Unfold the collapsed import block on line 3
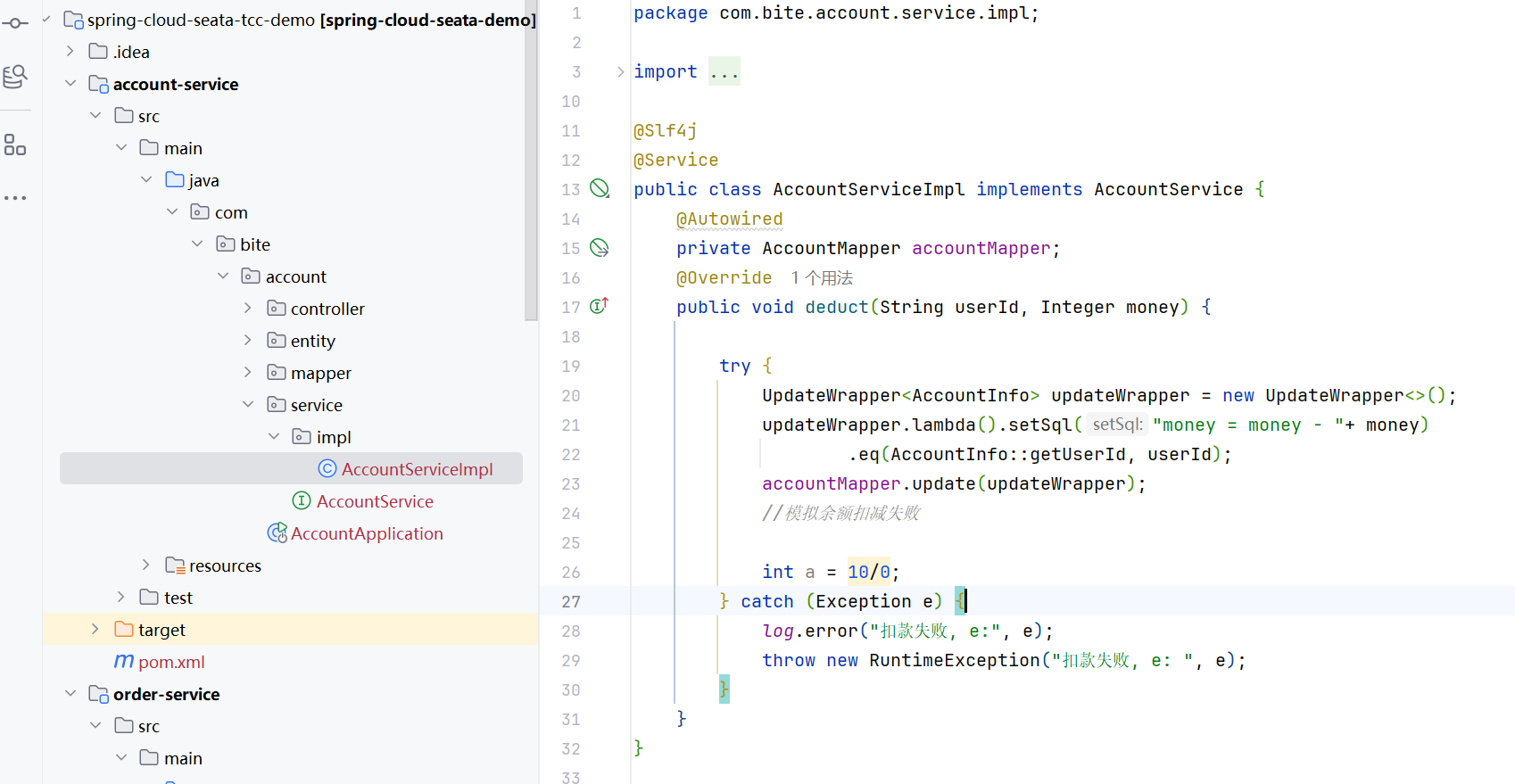1515x784 pixels. 620,71
